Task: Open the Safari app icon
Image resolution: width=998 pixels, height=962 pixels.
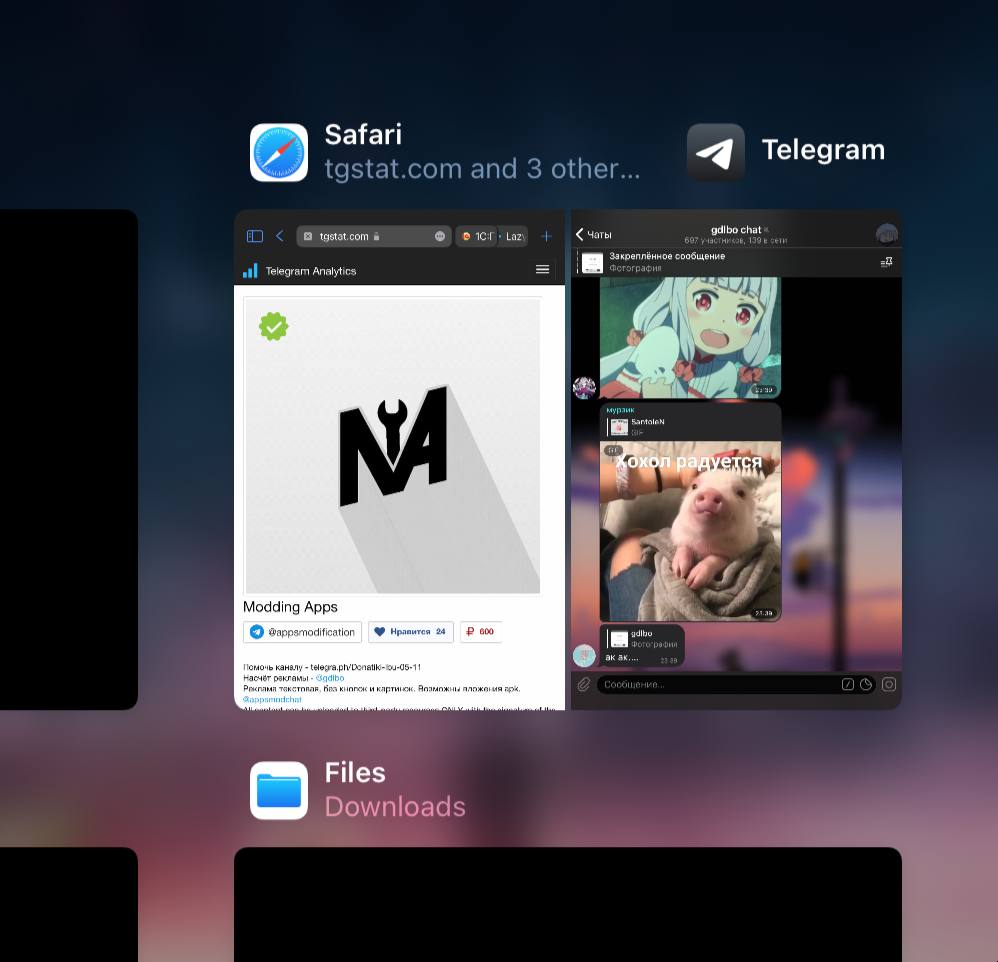Action: [279, 153]
